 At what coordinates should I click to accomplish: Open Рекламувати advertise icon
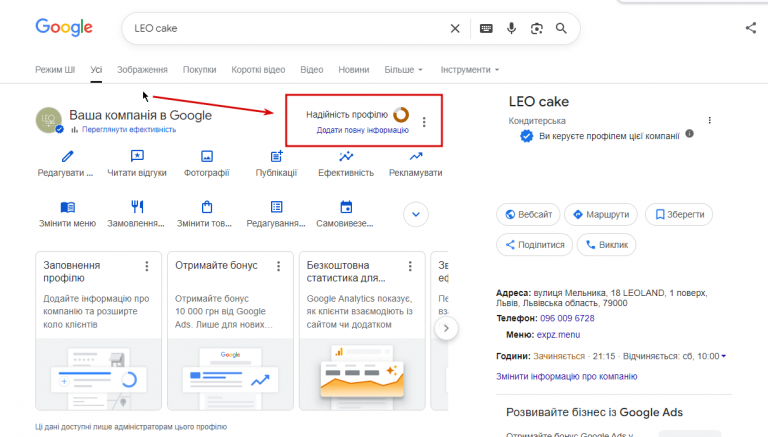(x=416, y=156)
